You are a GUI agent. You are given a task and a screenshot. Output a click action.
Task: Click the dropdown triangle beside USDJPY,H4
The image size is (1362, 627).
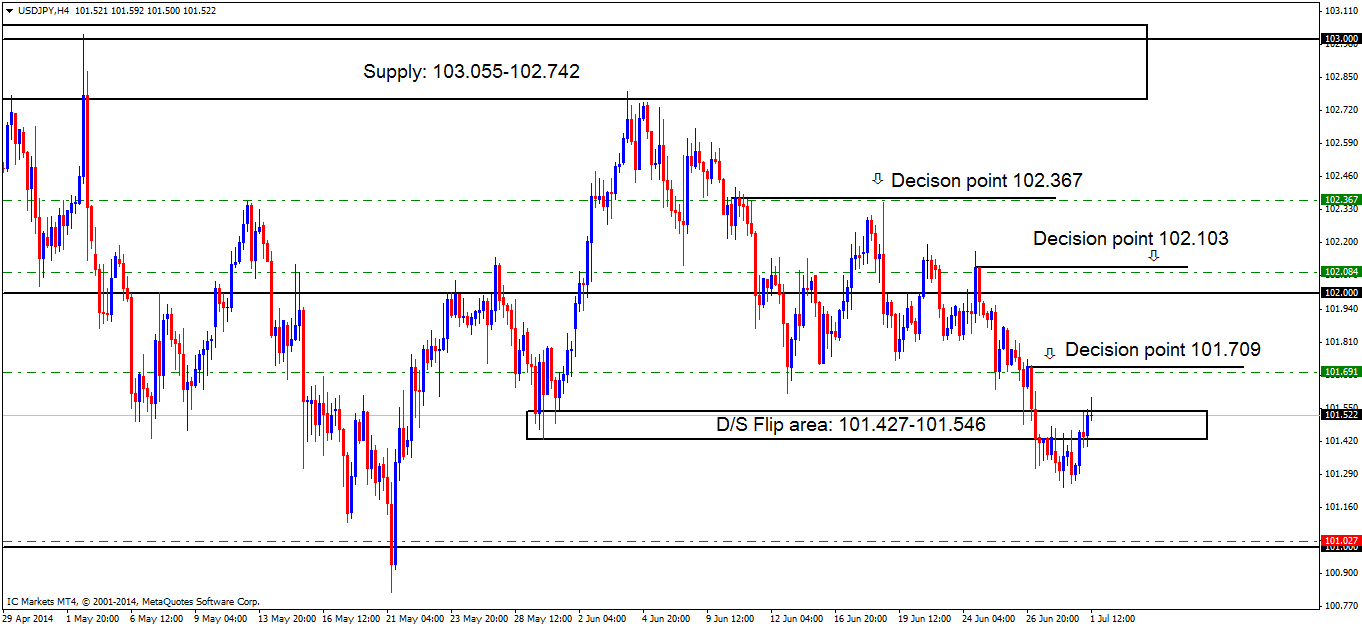[9, 10]
